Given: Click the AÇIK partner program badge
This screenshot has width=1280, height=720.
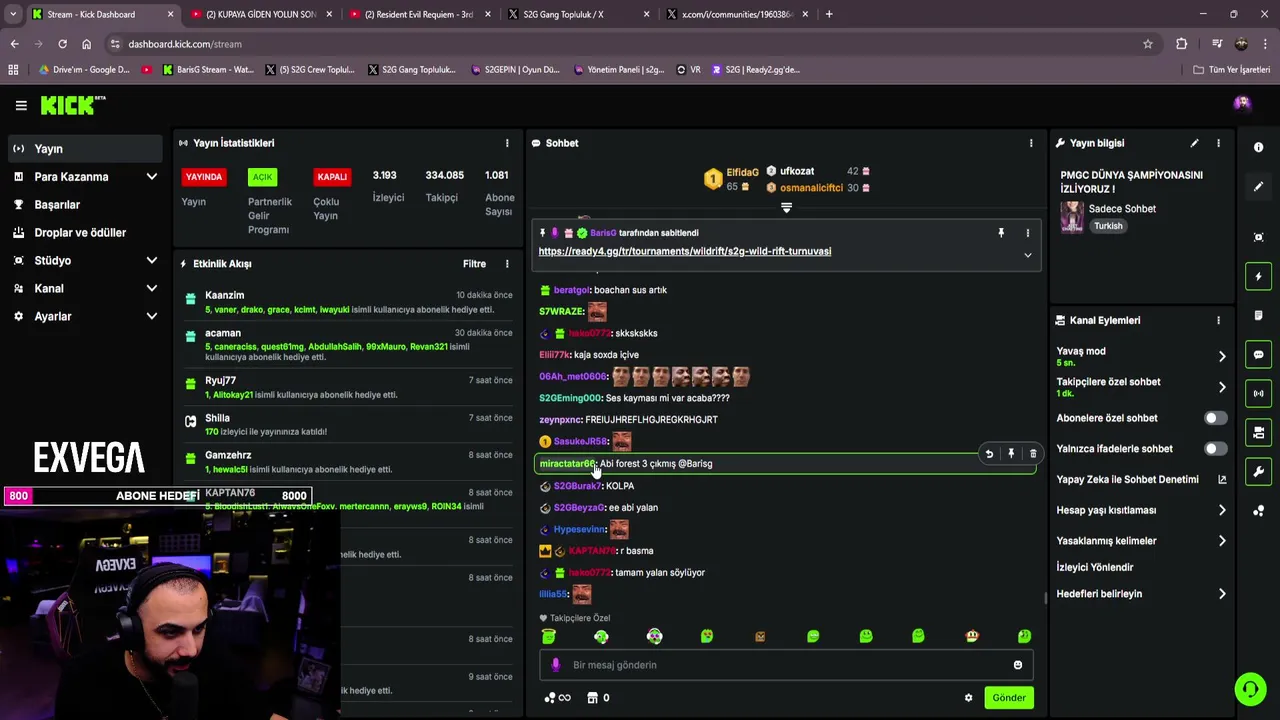Looking at the screenshot, I should pos(262,177).
